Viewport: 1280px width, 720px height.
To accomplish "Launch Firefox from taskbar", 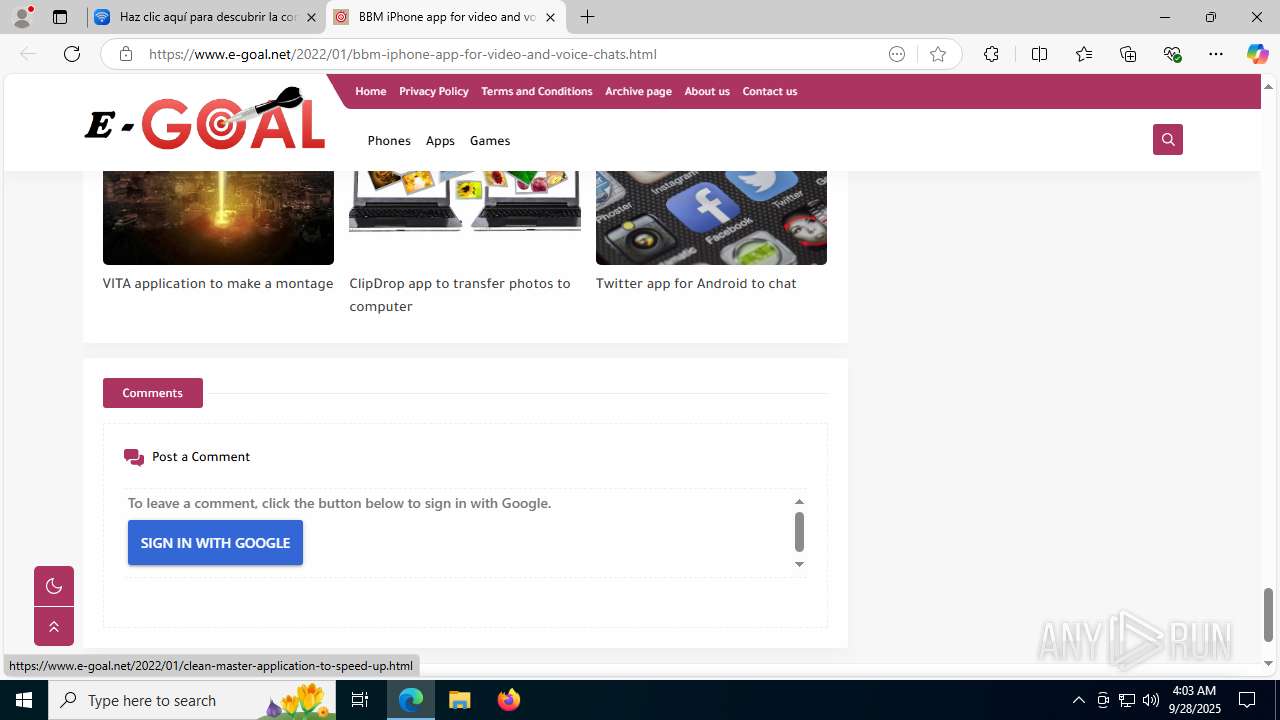I will pyautogui.click(x=509, y=700).
